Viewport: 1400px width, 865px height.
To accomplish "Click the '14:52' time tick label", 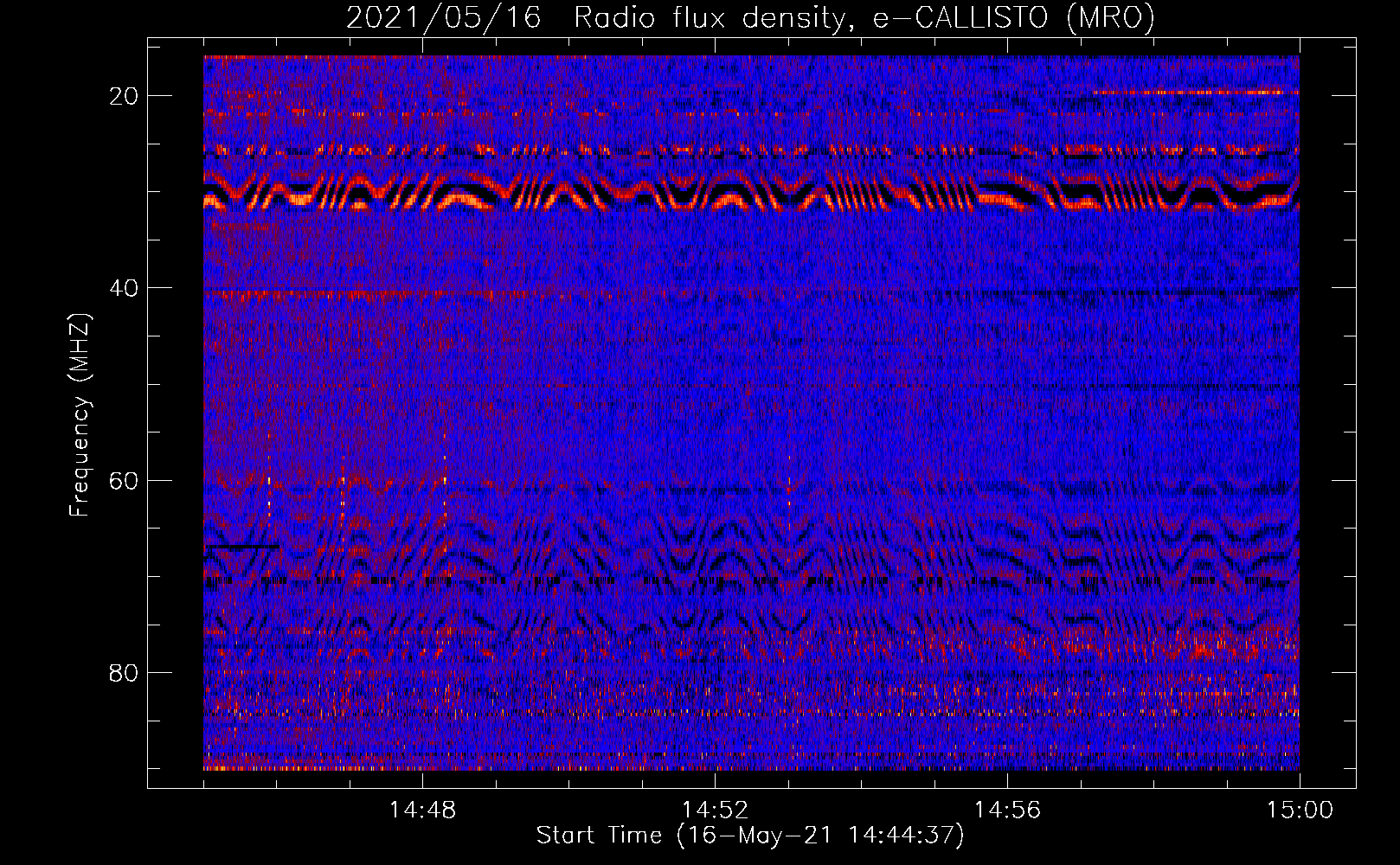I will coord(715,811).
